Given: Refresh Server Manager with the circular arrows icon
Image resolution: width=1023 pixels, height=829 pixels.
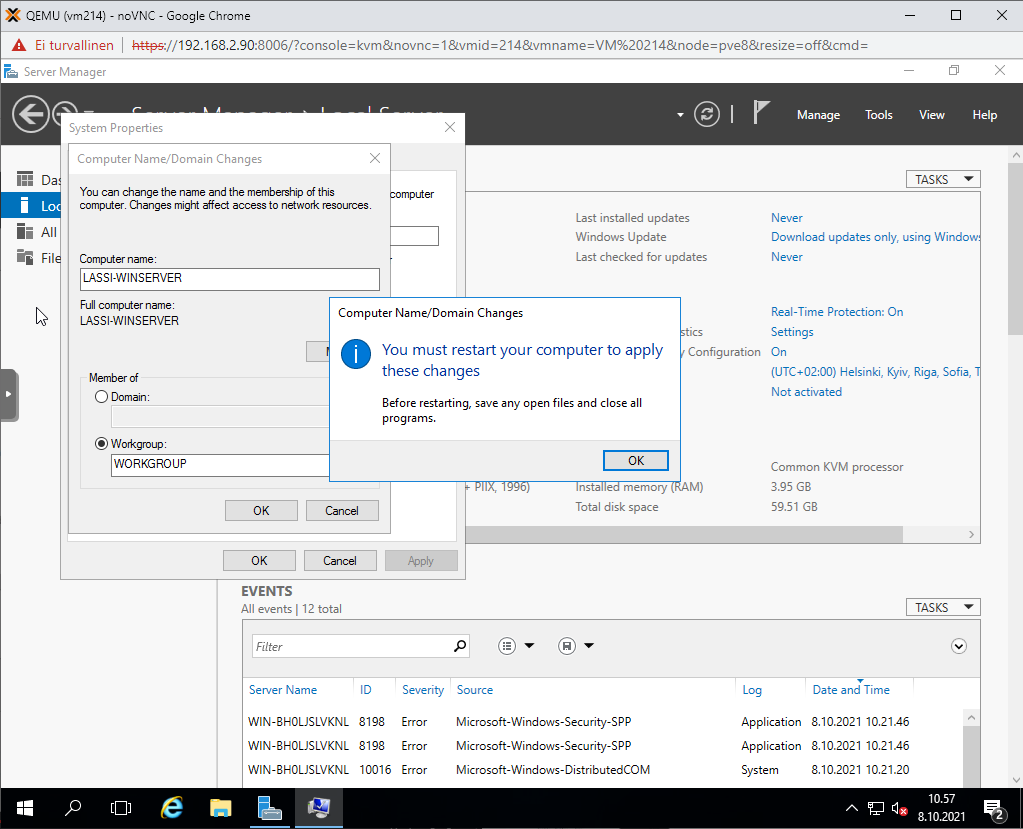Looking at the screenshot, I should [x=707, y=115].
